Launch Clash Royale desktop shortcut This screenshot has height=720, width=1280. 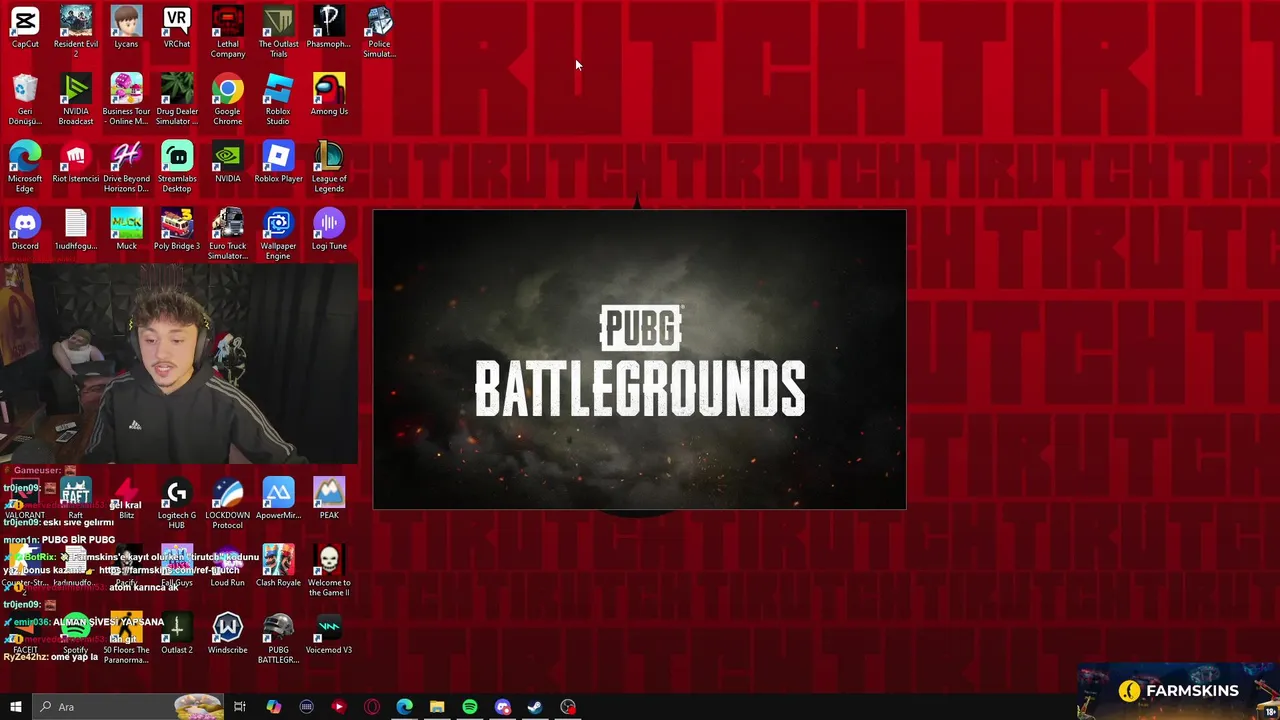click(x=278, y=566)
